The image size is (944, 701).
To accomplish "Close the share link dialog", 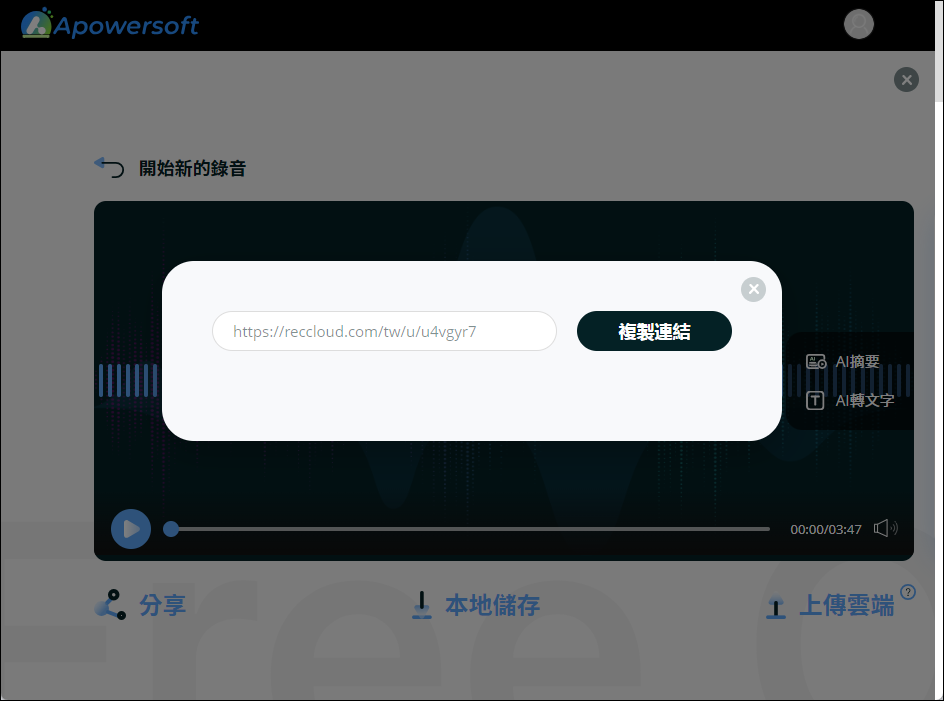I will point(753,289).
